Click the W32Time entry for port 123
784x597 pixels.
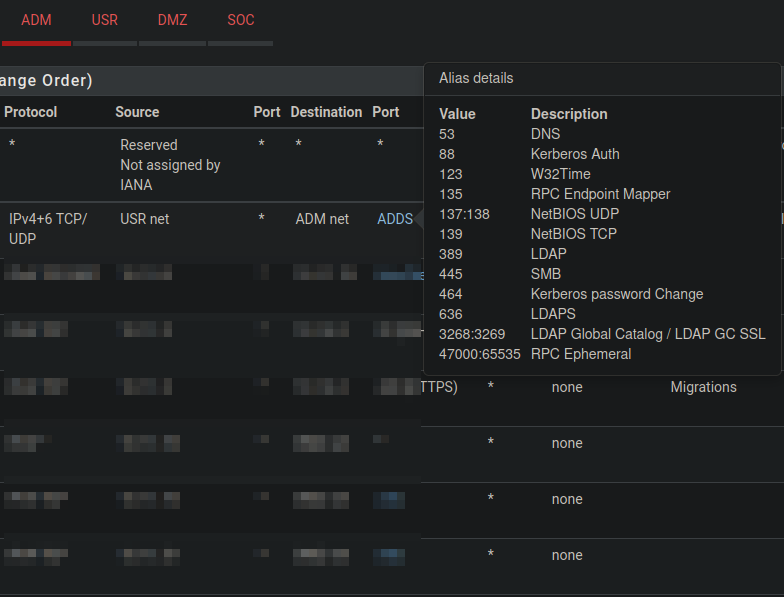tap(560, 174)
